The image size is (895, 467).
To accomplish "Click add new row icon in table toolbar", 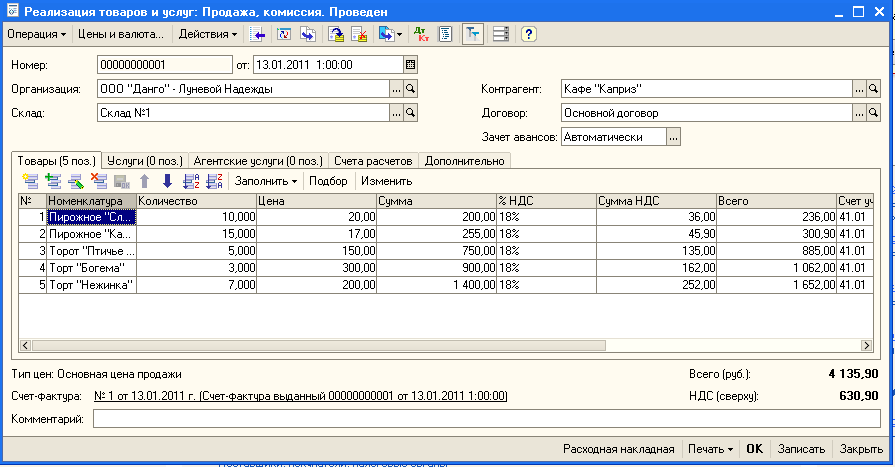I will point(28,181).
